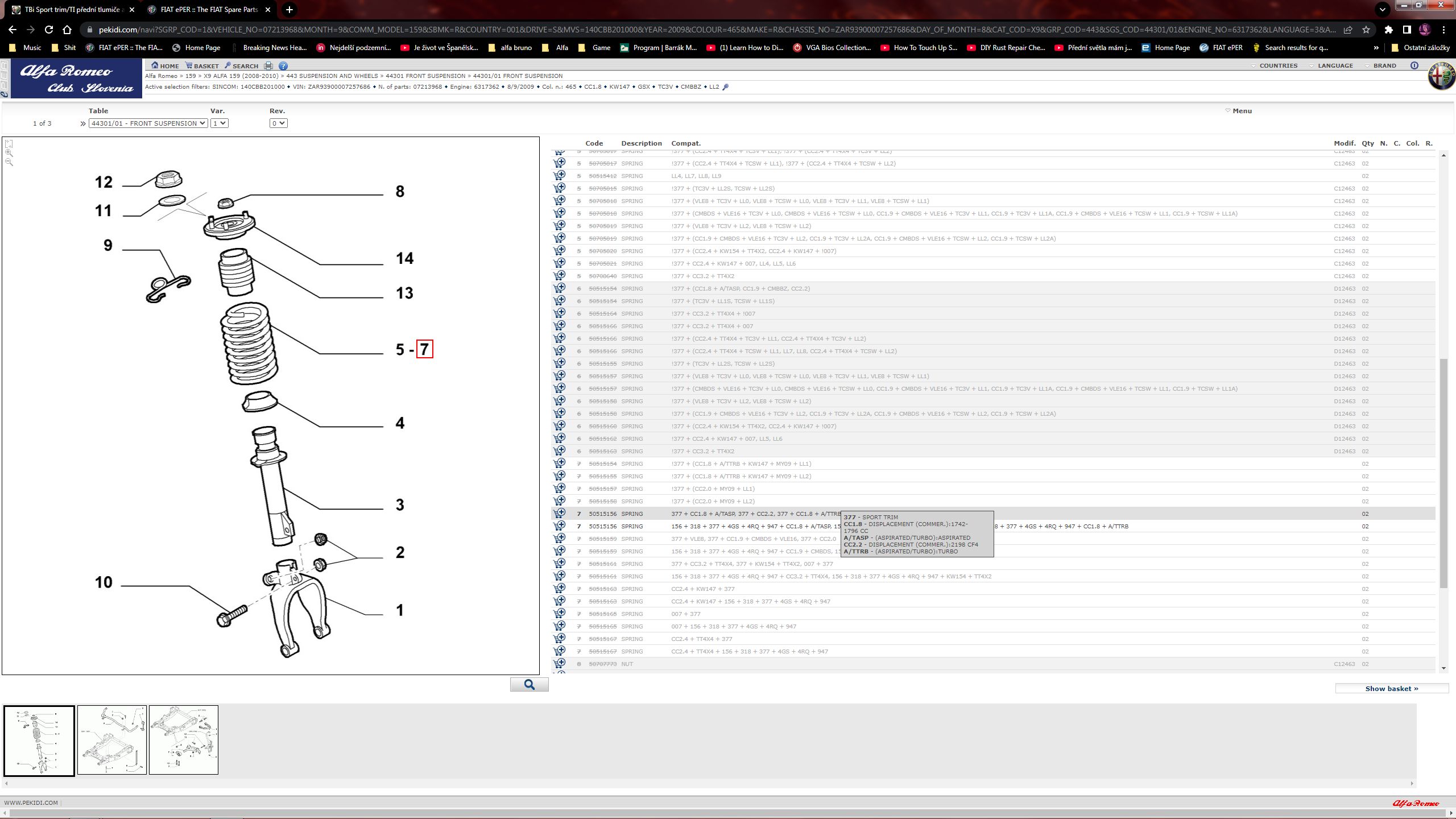Add part 50515412 SPRING to basket
Image resolution: width=1456 pixels, height=819 pixels.
coord(560,175)
